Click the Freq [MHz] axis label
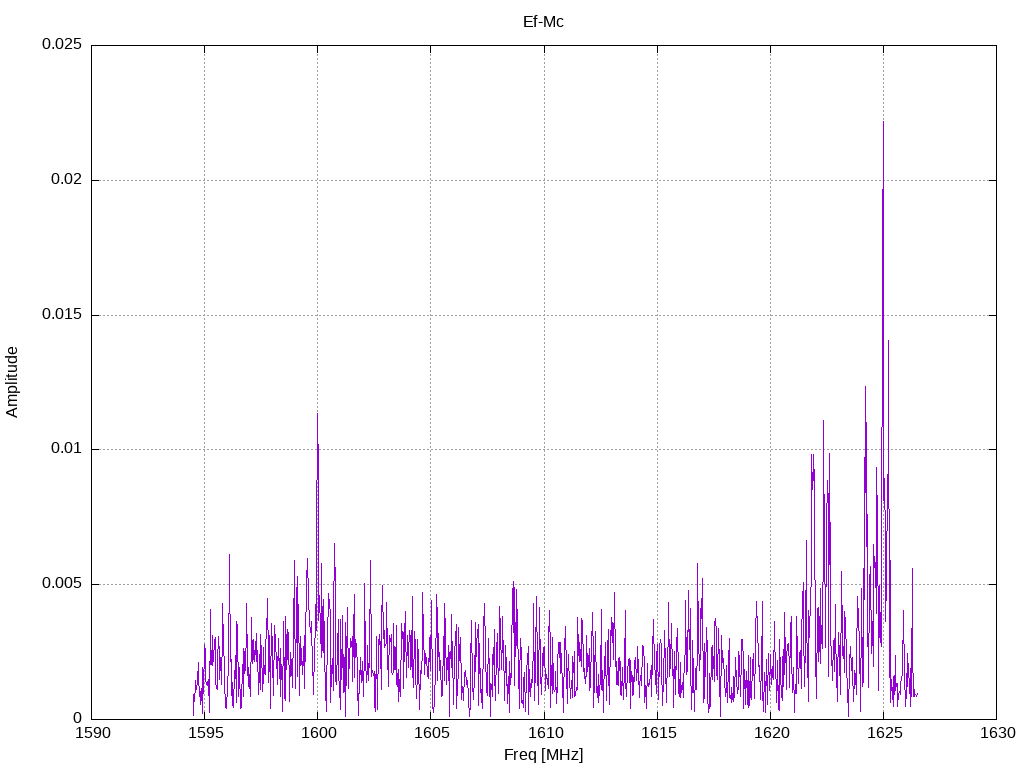Screen dimensions: 1024x768 point(543,754)
